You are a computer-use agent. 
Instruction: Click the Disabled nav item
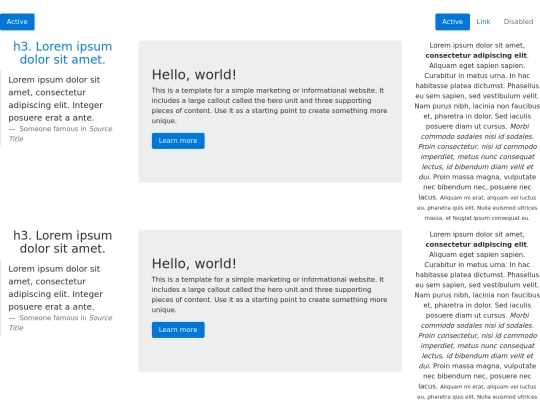click(x=518, y=22)
